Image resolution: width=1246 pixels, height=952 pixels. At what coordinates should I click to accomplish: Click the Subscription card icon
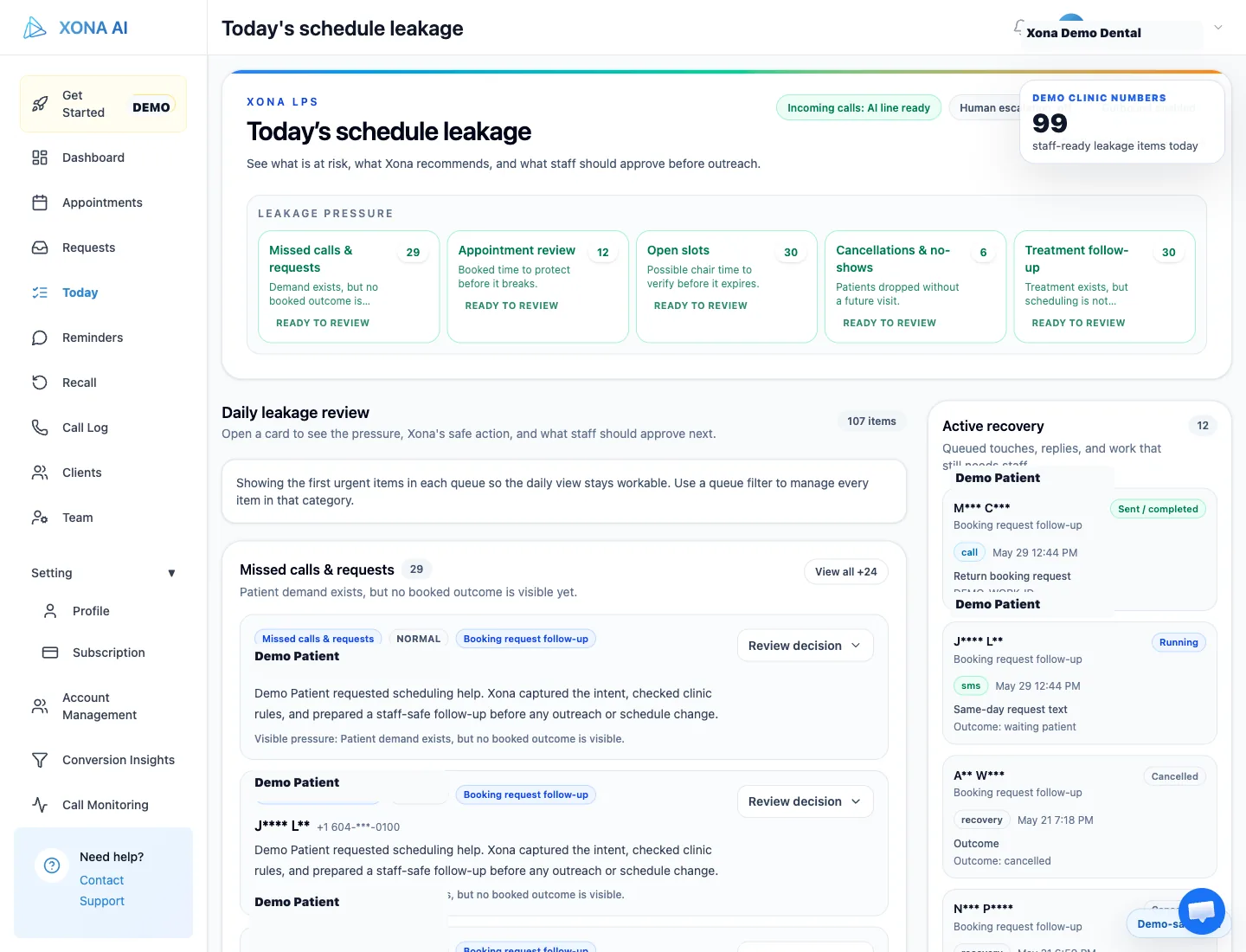[50, 653]
